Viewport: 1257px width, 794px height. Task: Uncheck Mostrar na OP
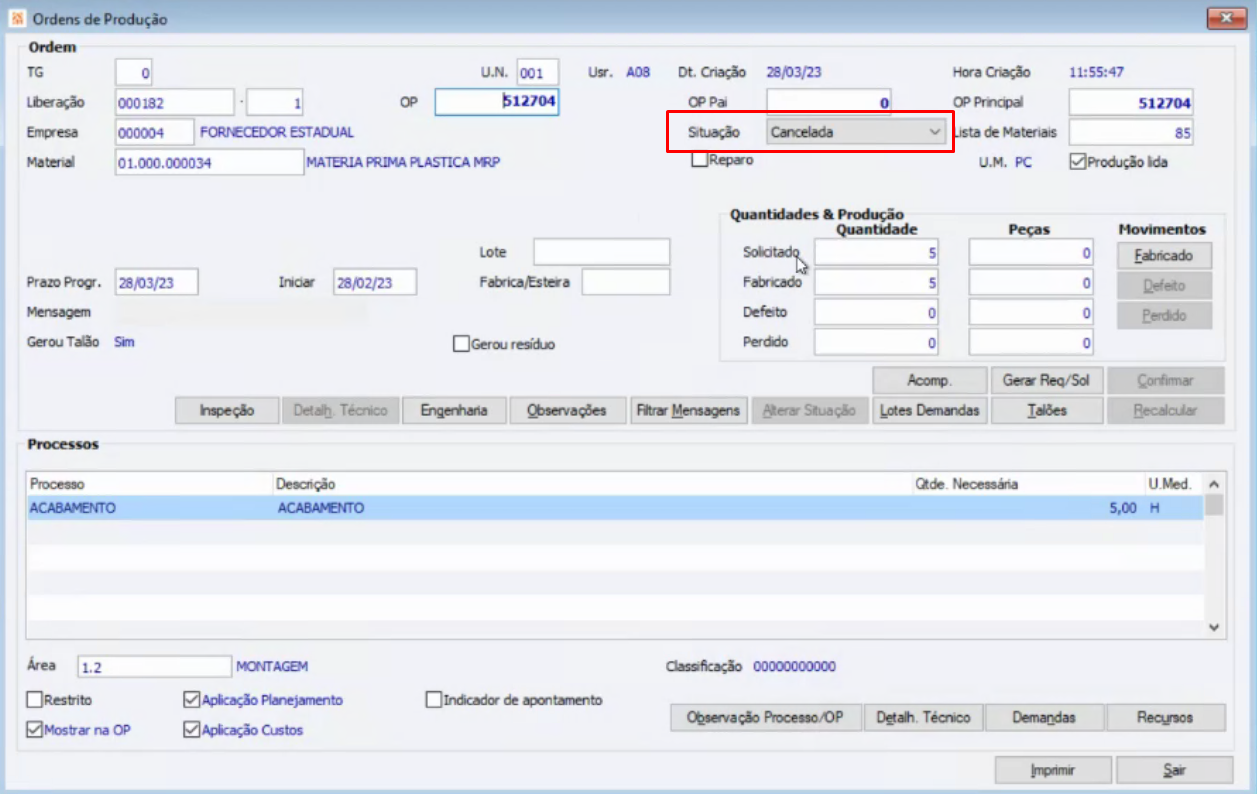[x=35, y=730]
